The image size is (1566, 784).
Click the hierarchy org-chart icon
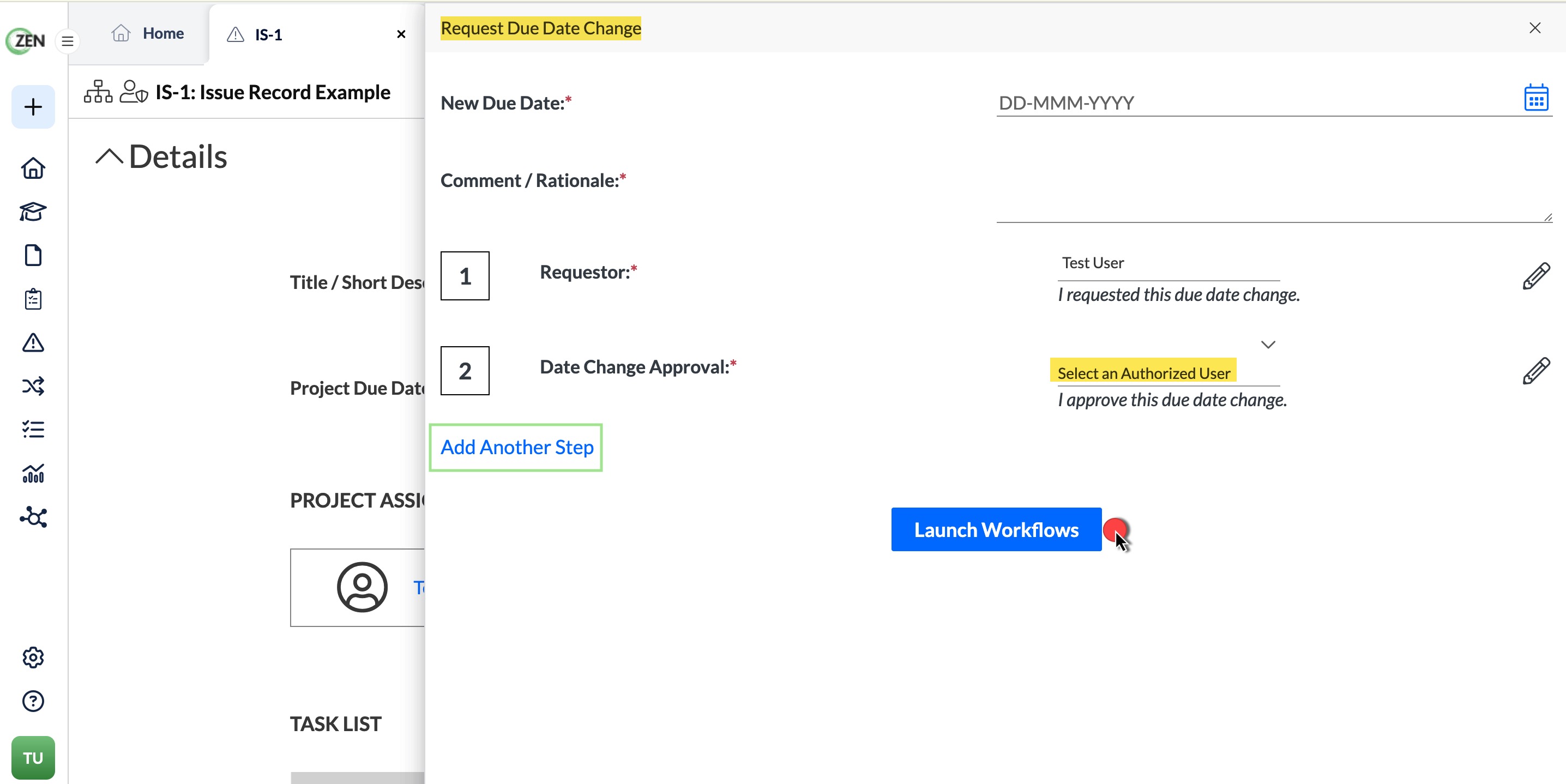point(98,92)
